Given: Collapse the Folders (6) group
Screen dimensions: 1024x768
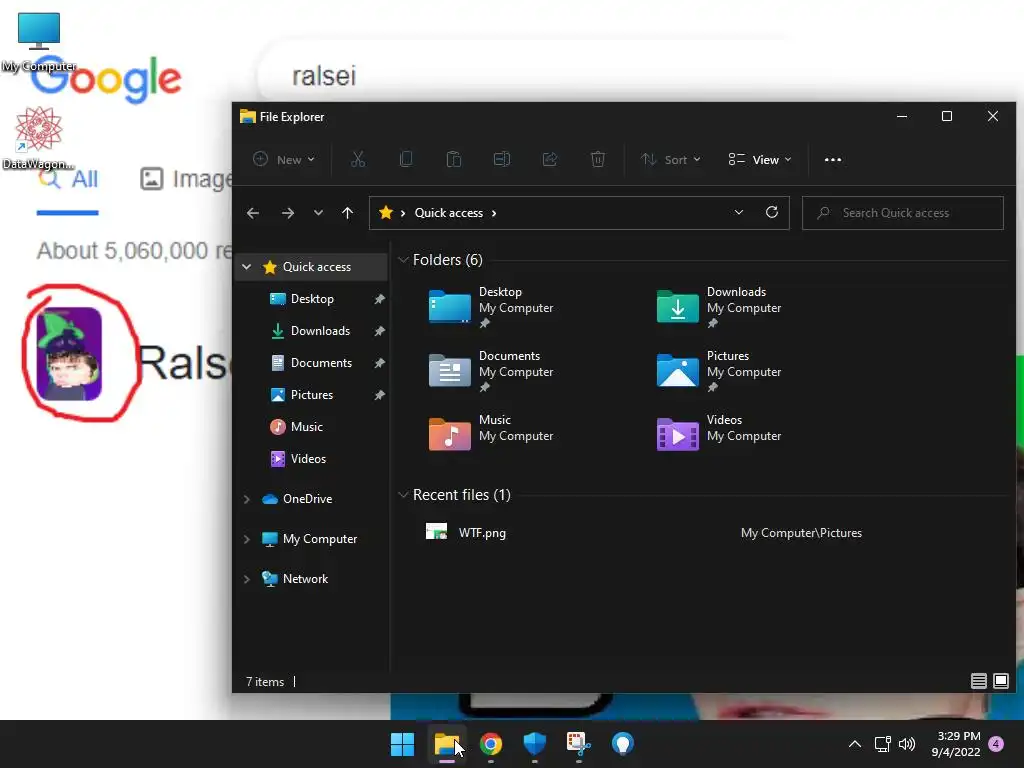Looking at the screenshot, I should coord(403,260).
